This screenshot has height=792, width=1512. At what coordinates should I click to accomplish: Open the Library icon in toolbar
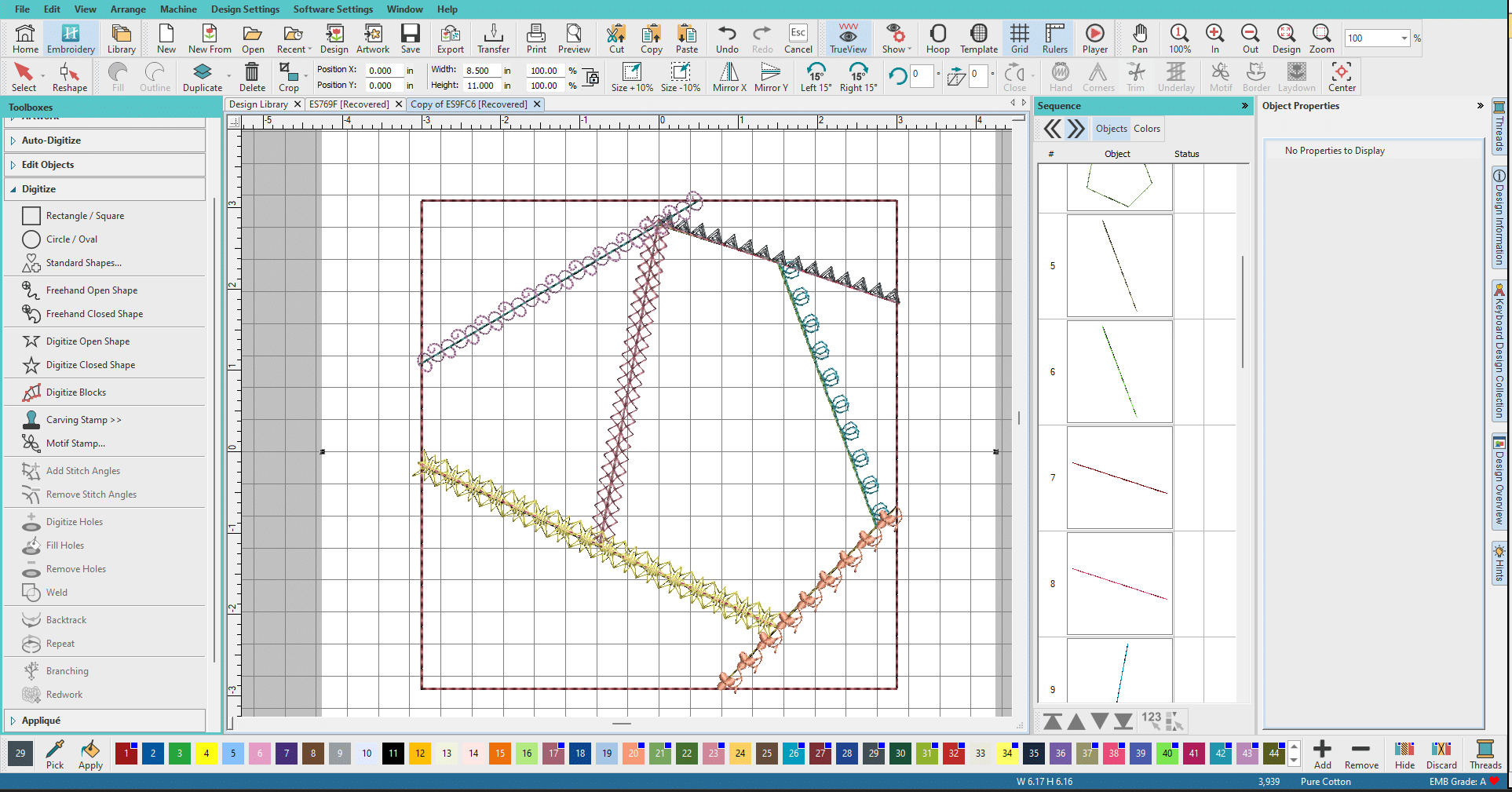[122, 38]
